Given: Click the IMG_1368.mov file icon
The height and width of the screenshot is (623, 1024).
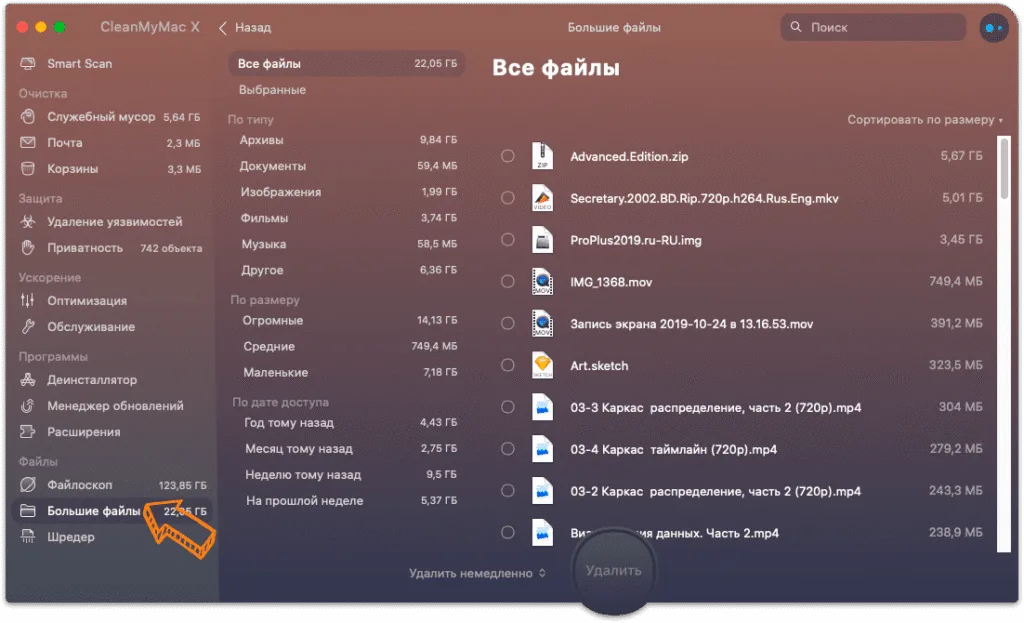Looking at the screenshot, I should click(x=542, y=281).
